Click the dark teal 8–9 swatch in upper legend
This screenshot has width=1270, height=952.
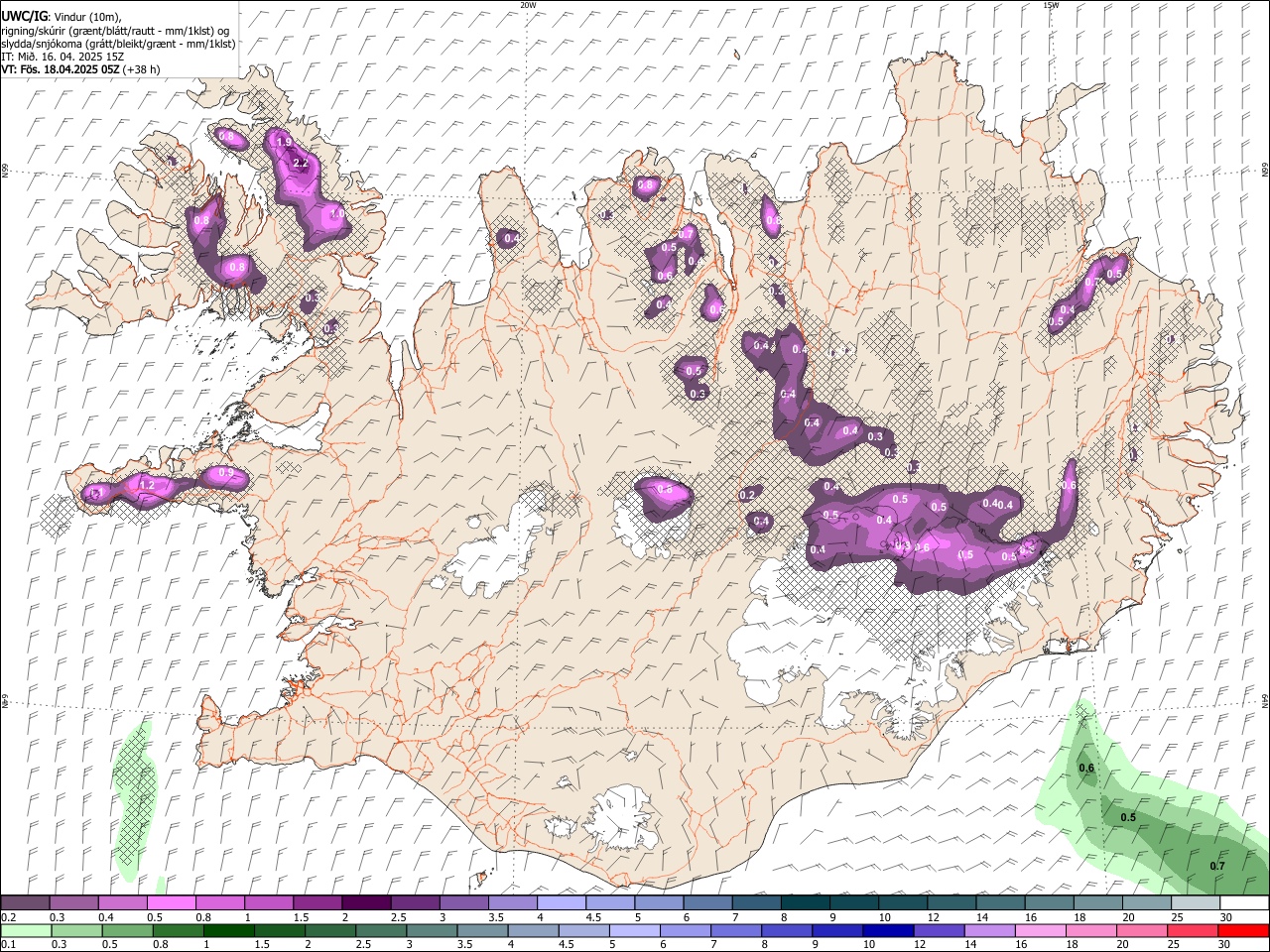806,903
